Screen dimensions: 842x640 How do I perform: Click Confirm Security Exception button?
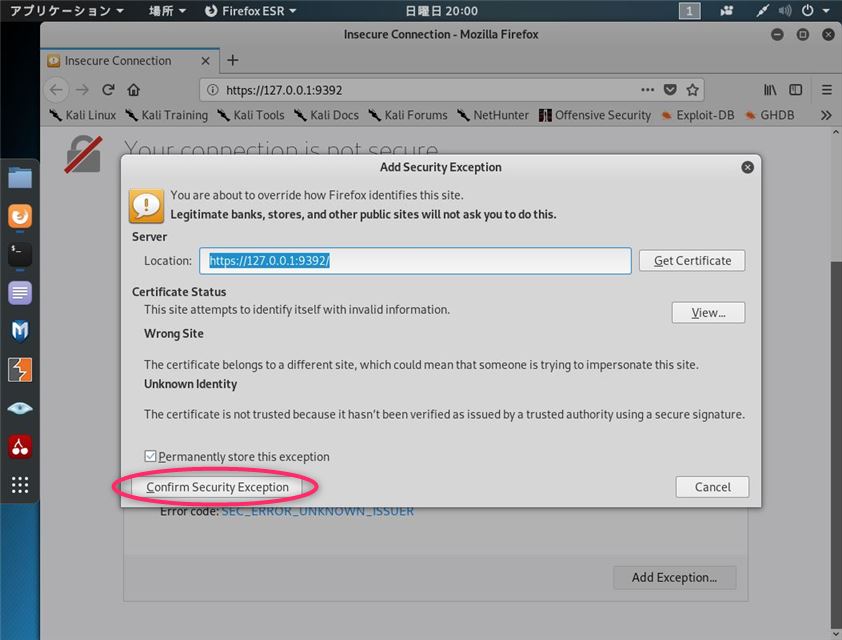(217, 487)
